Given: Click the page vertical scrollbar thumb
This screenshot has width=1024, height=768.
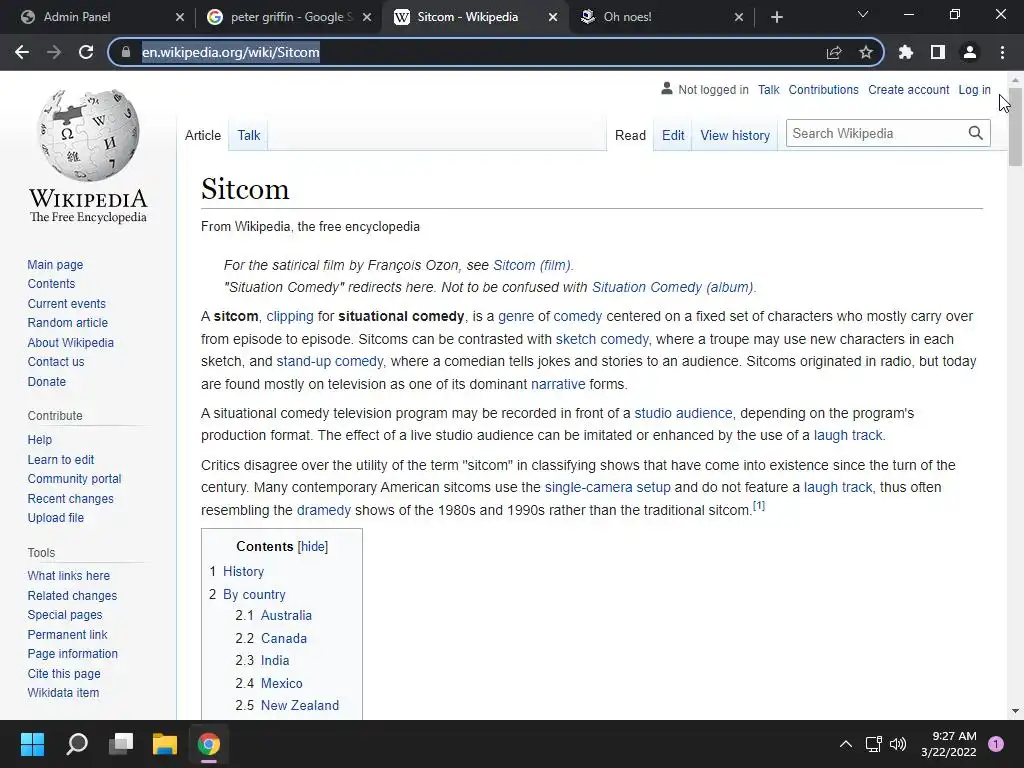Looking at the screenshot, I should [x=1015, y=127].
